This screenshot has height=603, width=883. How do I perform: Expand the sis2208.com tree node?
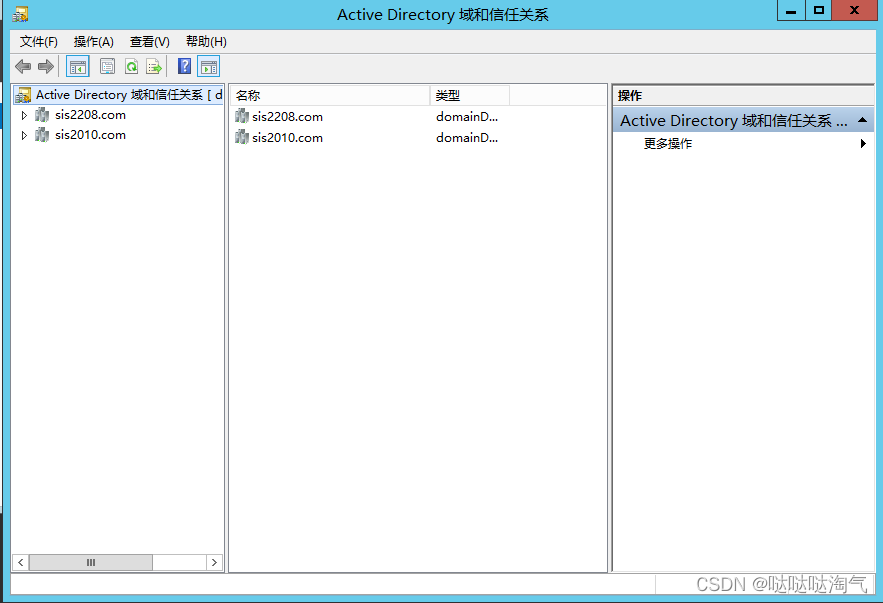pos(24,115)
